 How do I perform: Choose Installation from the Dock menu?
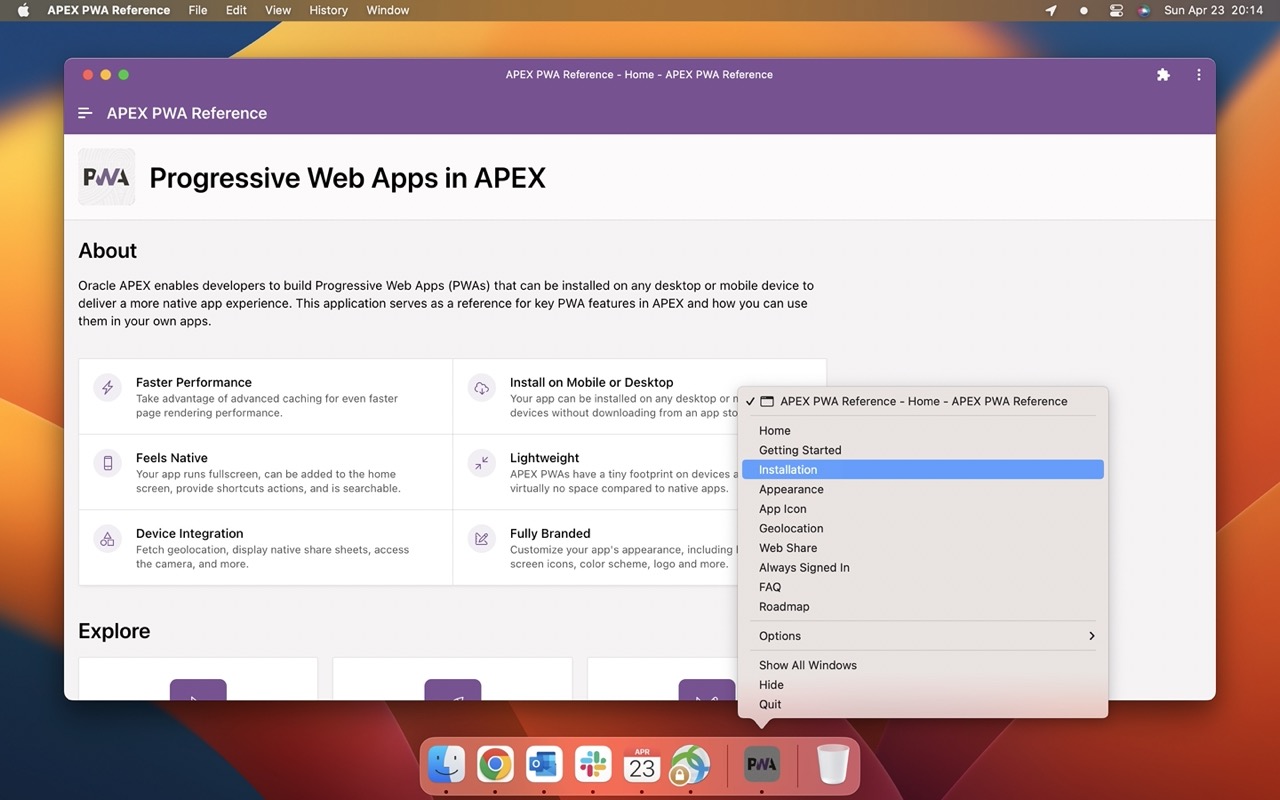click(788, 469)
